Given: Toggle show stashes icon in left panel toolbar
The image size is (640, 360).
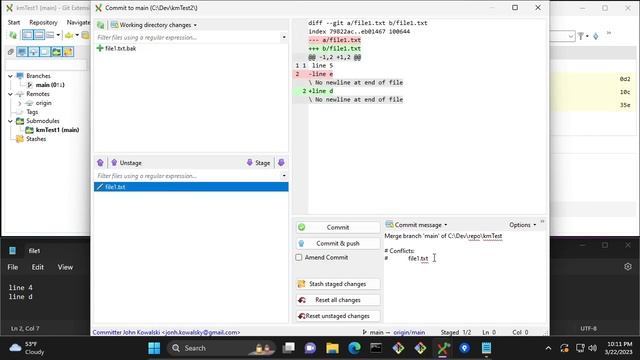Looking at the screenshot, I should tap(68, 52).
